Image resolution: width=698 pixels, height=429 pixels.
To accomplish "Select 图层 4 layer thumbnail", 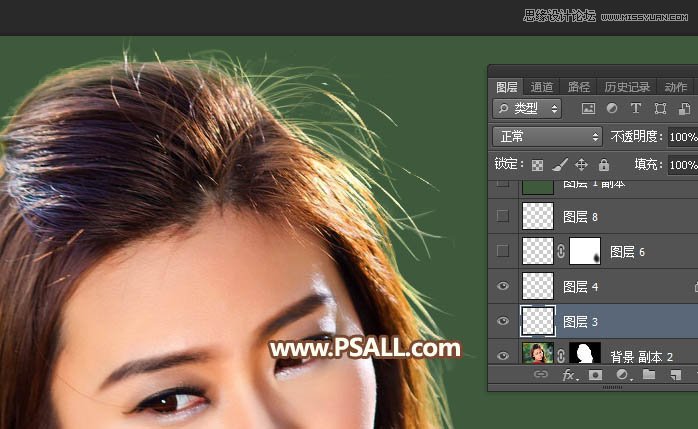I will [x=538, y=286].
